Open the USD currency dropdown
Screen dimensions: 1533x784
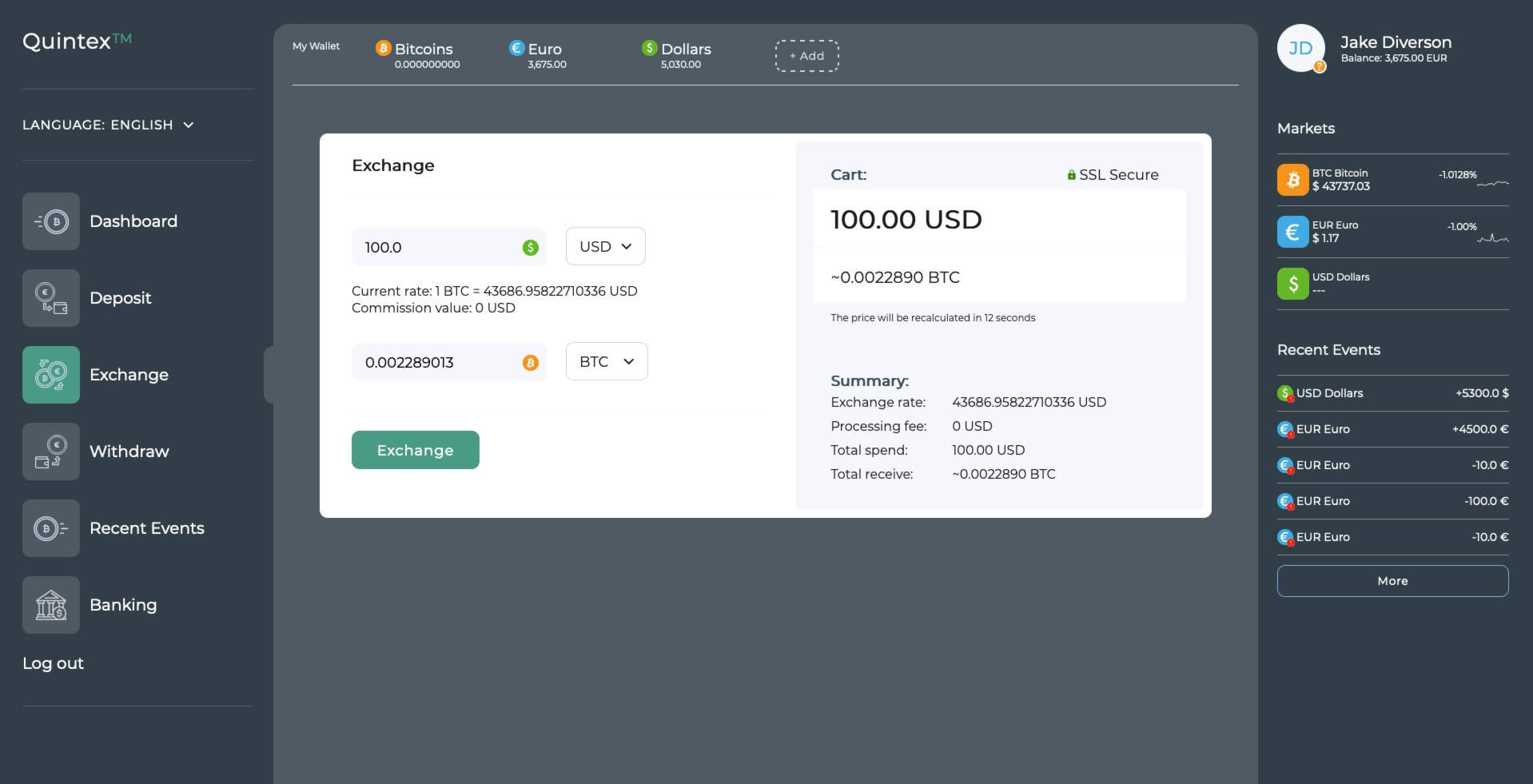pos(606,246)
